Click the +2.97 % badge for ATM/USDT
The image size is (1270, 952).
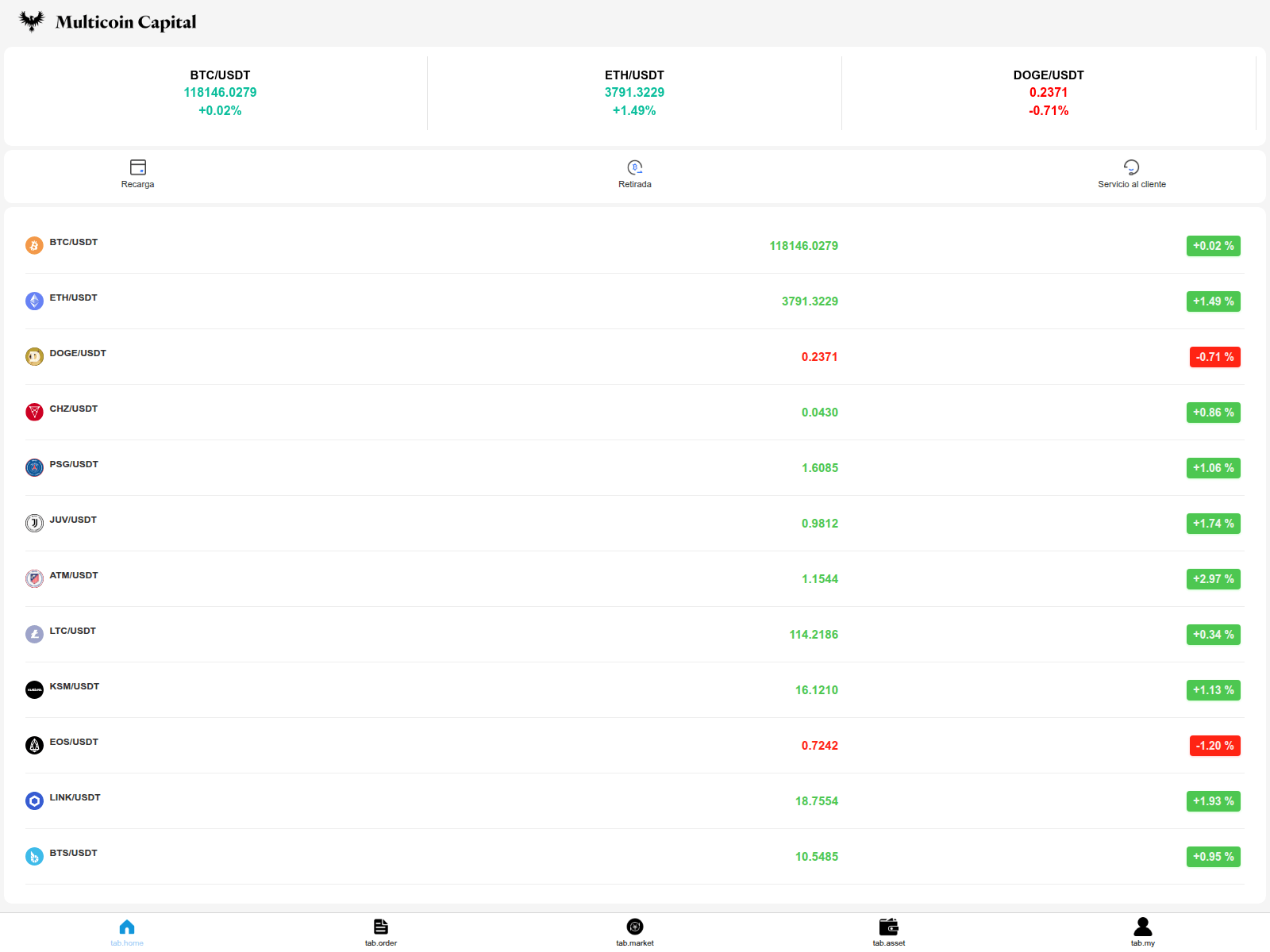1214,579
